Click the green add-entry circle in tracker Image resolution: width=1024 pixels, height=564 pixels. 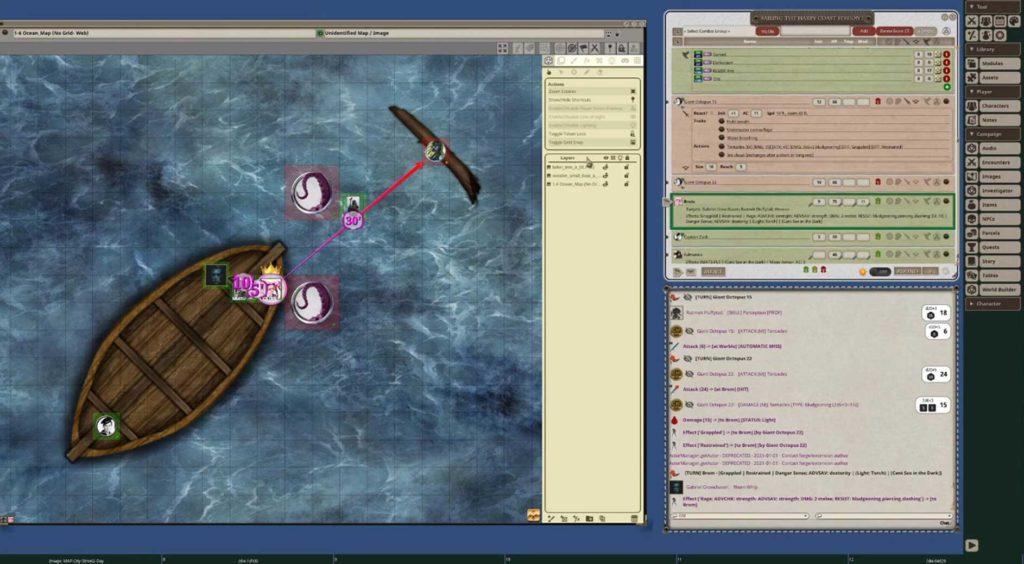[x=947, y=87]
